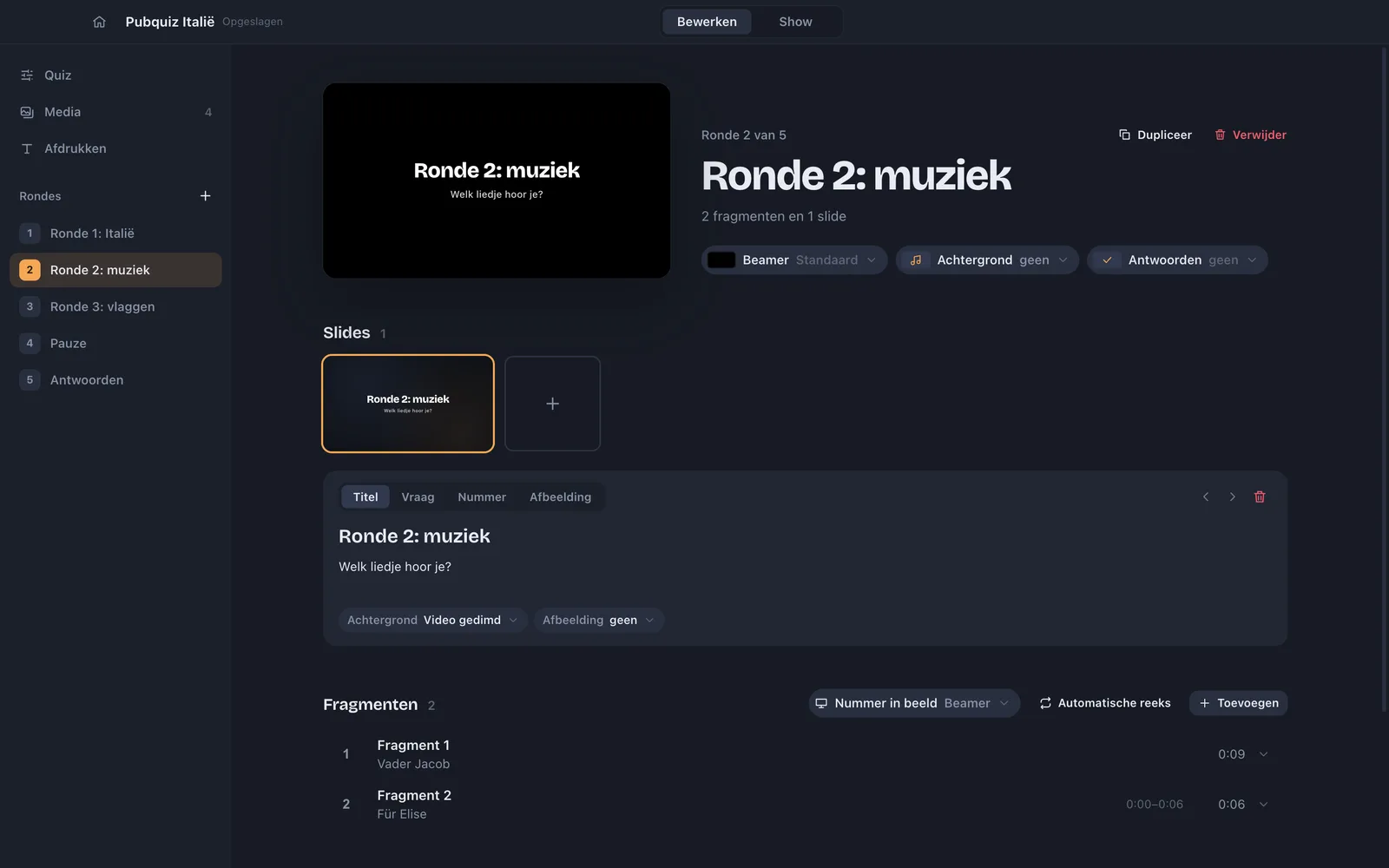Delete the slide with the red trash icon
The width and height of the screenshot is (1389, 868).
(1260, 496)
